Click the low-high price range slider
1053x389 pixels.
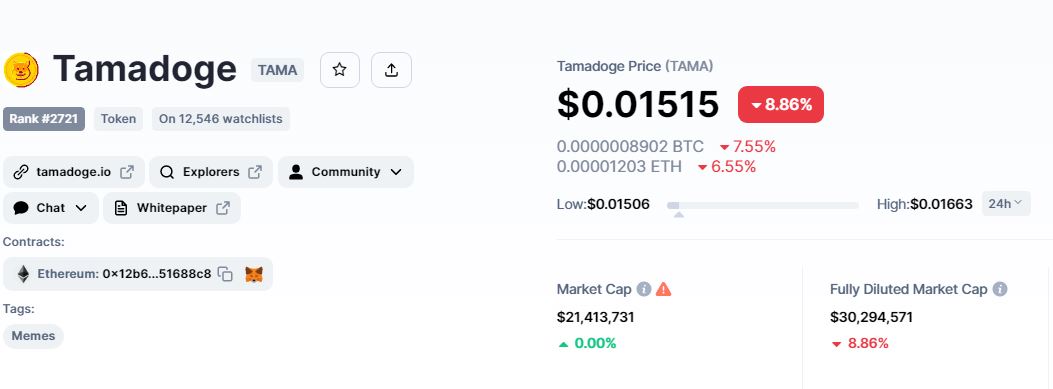click(x=763, y=206)
